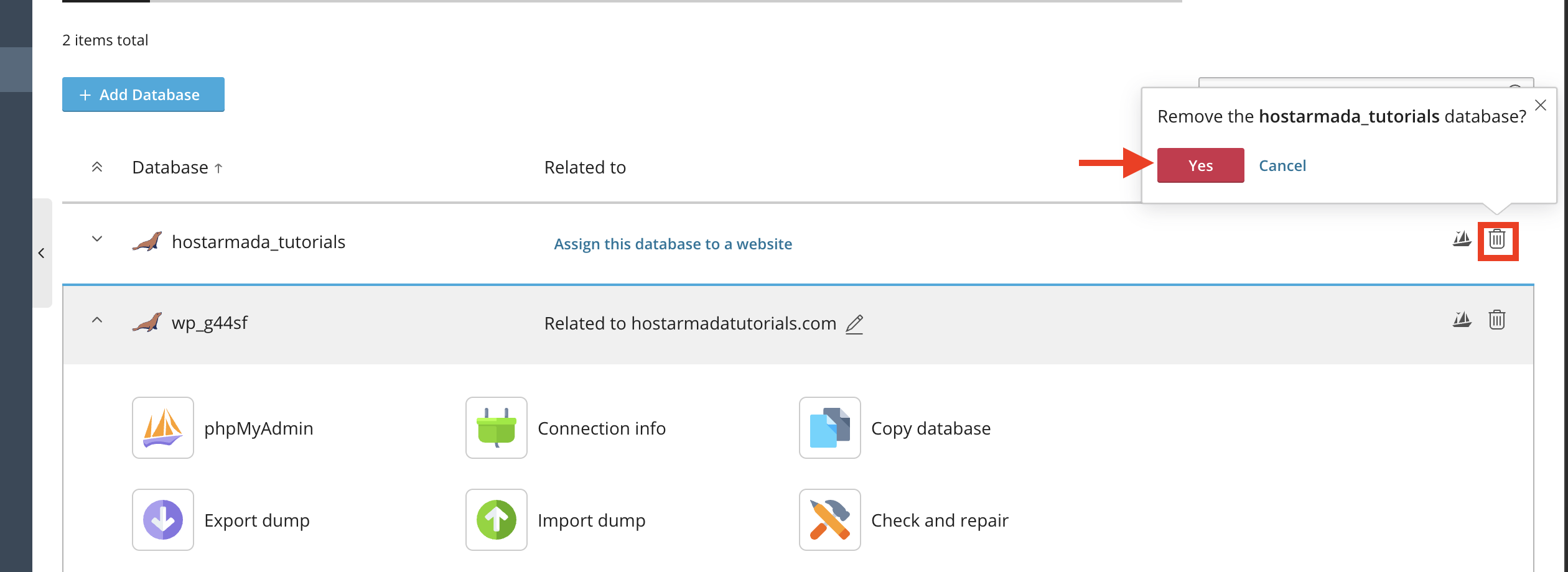Run Check and repair on wp_g44sf
Image resolution: width=1568 pixels, height=572 pixels.
(828, 520)
